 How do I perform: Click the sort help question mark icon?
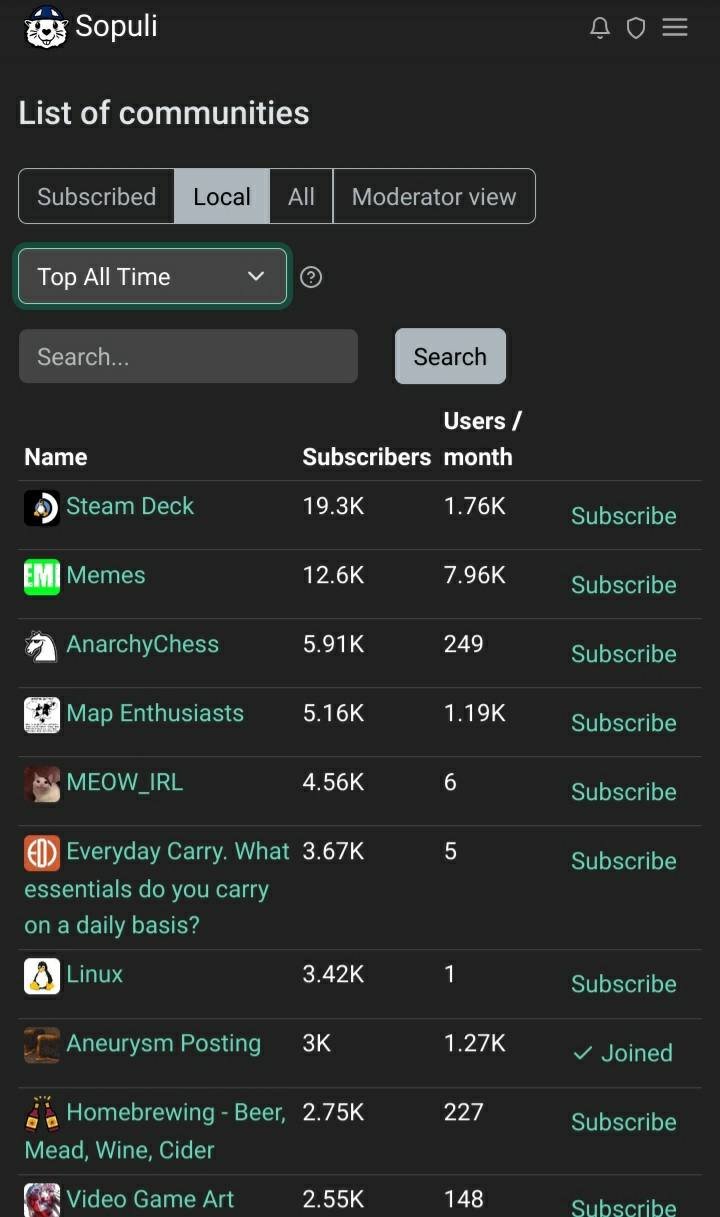pos(311,277)
